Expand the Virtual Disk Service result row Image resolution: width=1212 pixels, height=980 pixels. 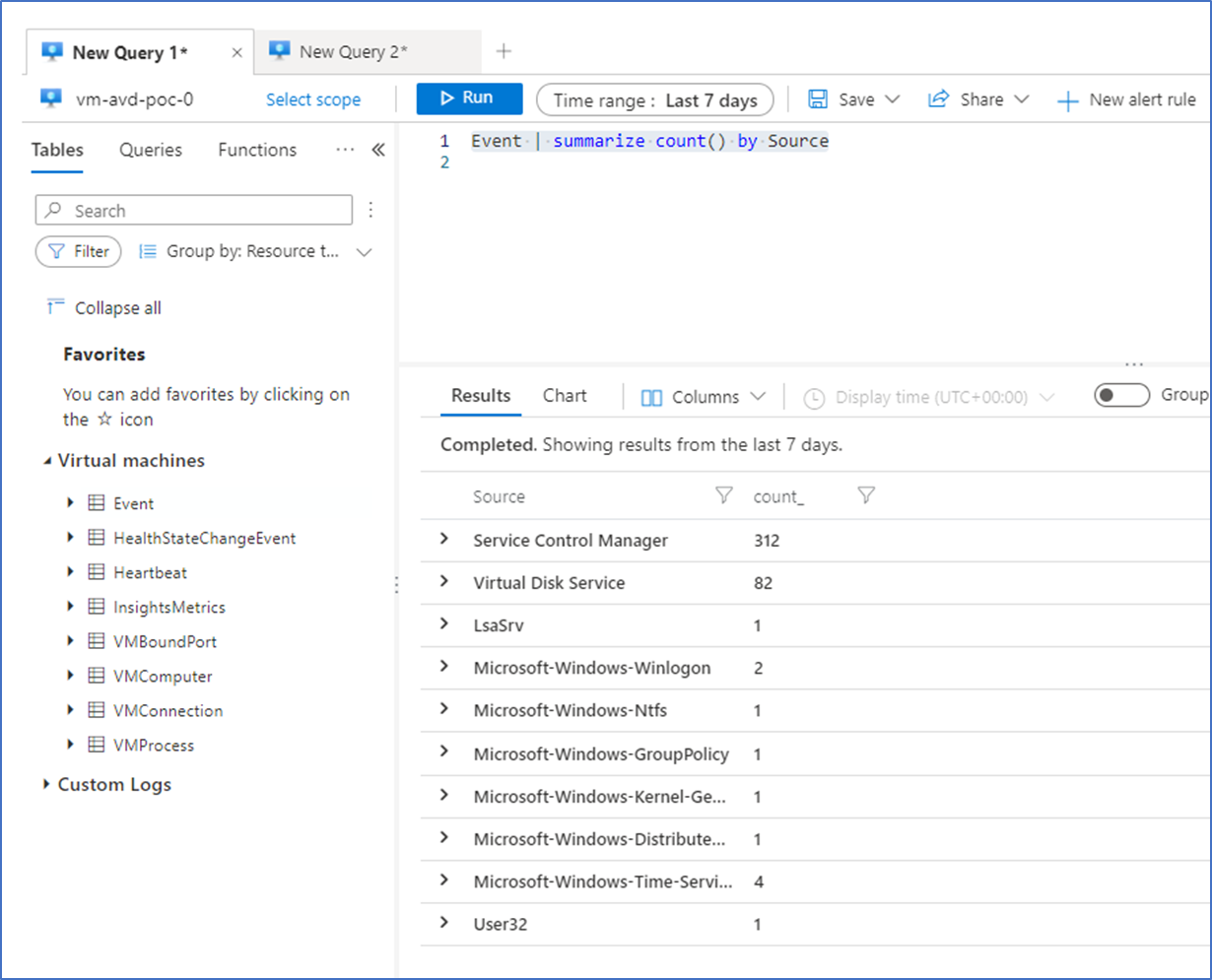(444, 582)
